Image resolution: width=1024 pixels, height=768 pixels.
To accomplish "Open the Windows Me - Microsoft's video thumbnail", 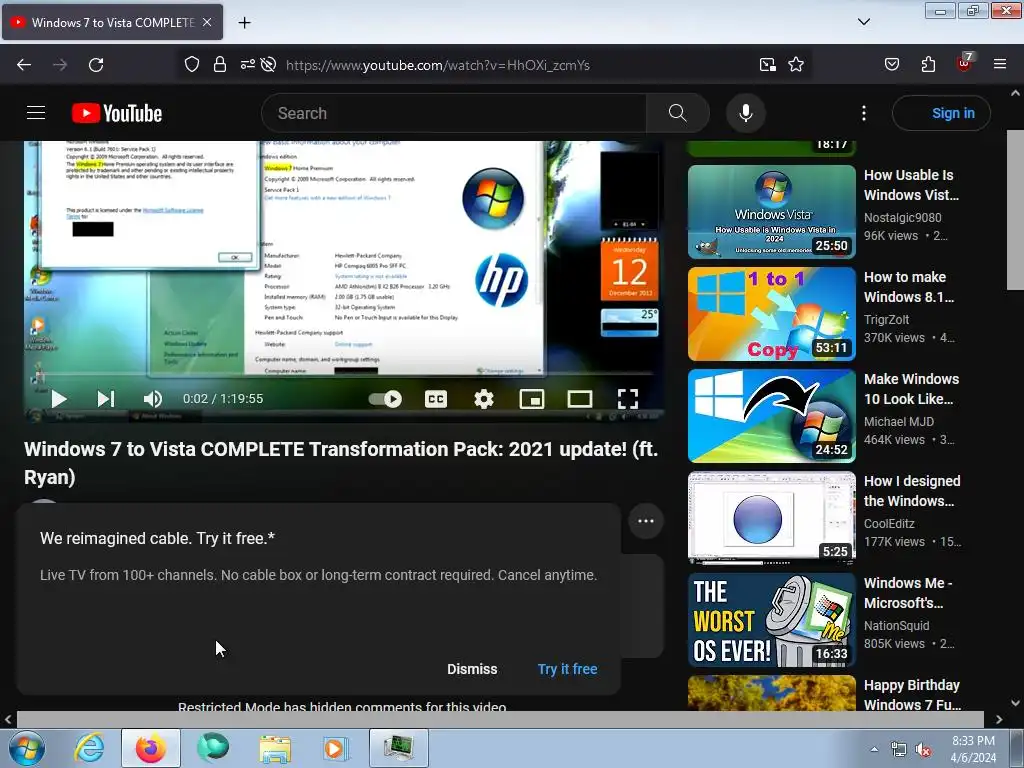I will [x=772, y=619].
